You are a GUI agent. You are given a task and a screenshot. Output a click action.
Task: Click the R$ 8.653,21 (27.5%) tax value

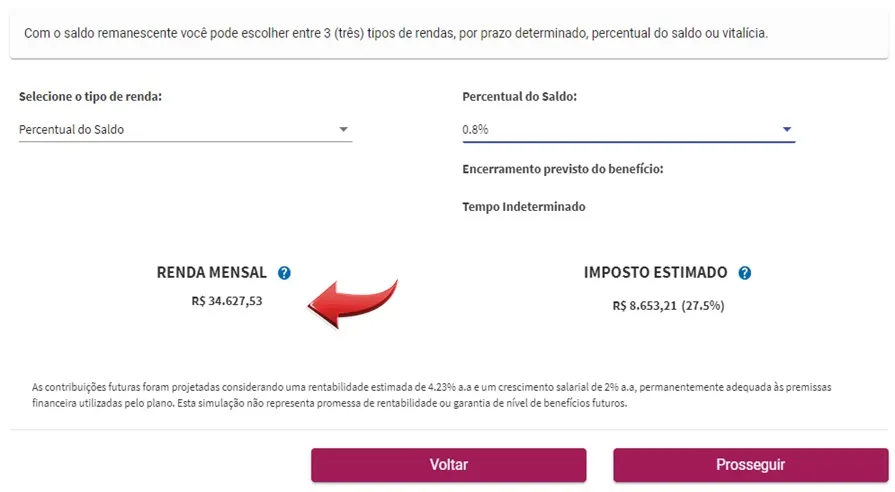pyautogui.click(x=668, y=305)
